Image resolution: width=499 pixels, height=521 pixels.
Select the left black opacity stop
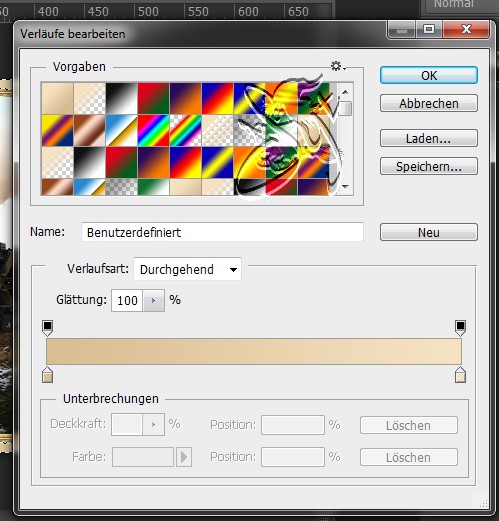pos(48,328)
